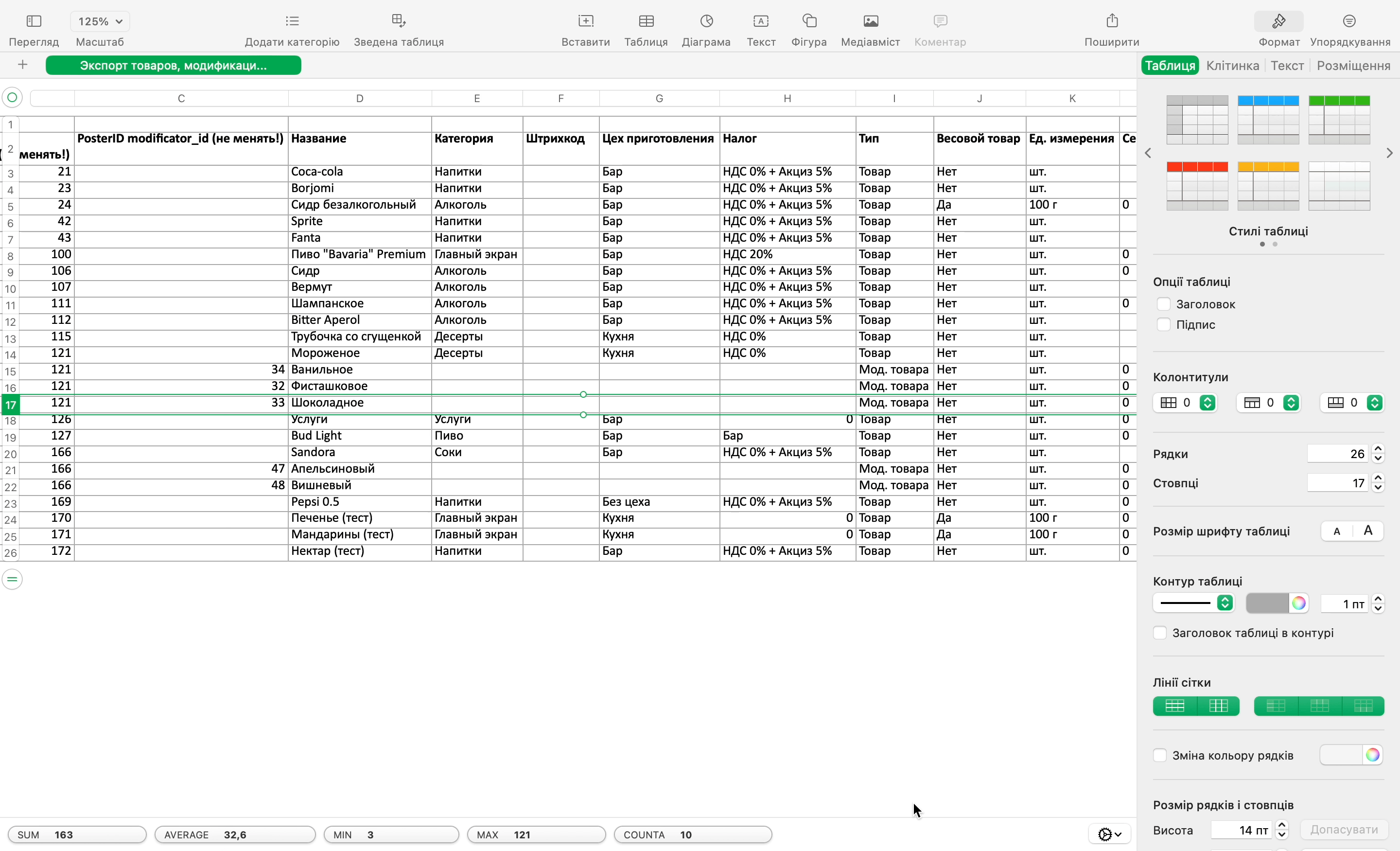
Task: Open the Діаграма chart icon
Action: pyautogui.click(x=706, y=21)
